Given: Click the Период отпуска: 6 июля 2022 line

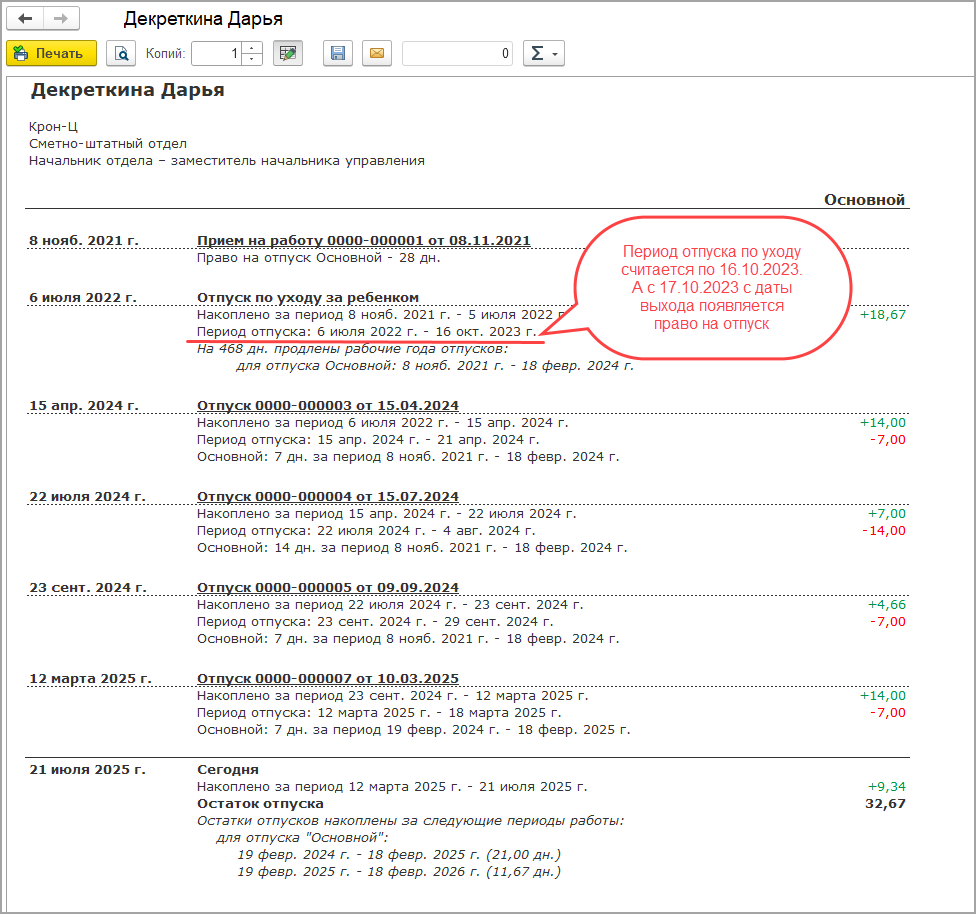Looking at the screenshot, I should pyautogui.click(x=367, y=332).
